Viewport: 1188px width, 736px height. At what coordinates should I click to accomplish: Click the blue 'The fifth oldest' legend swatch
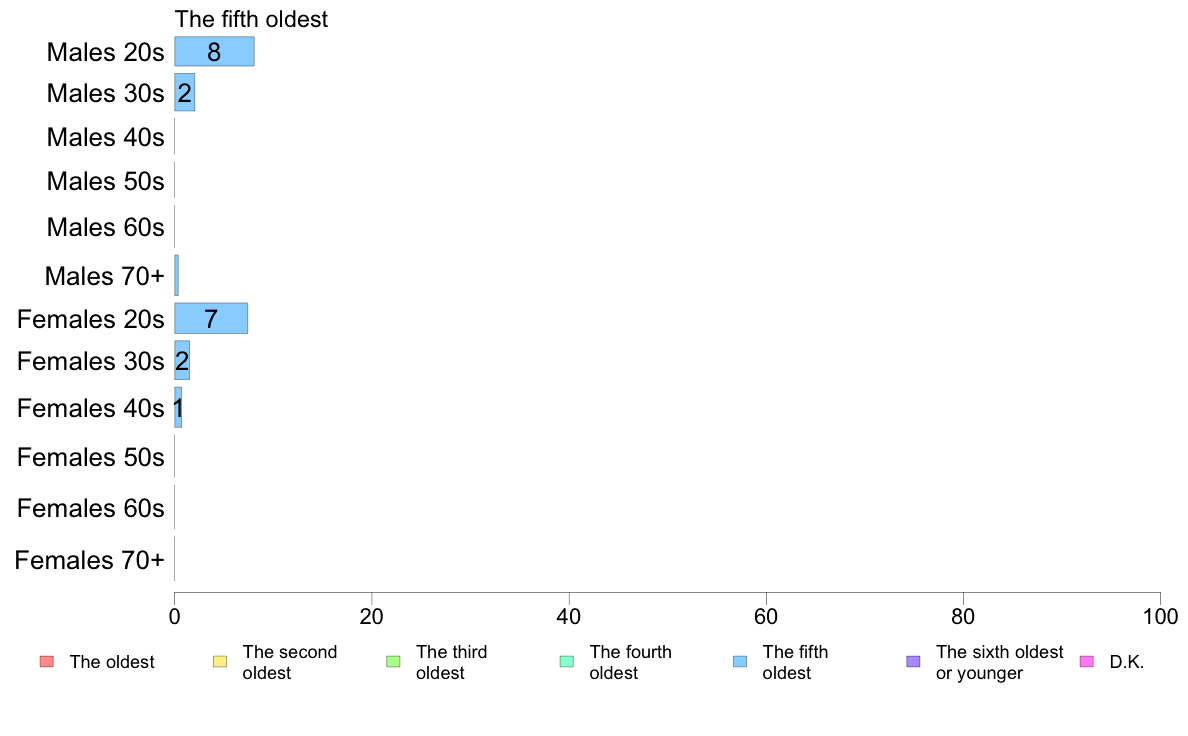[x=740, y=662]
